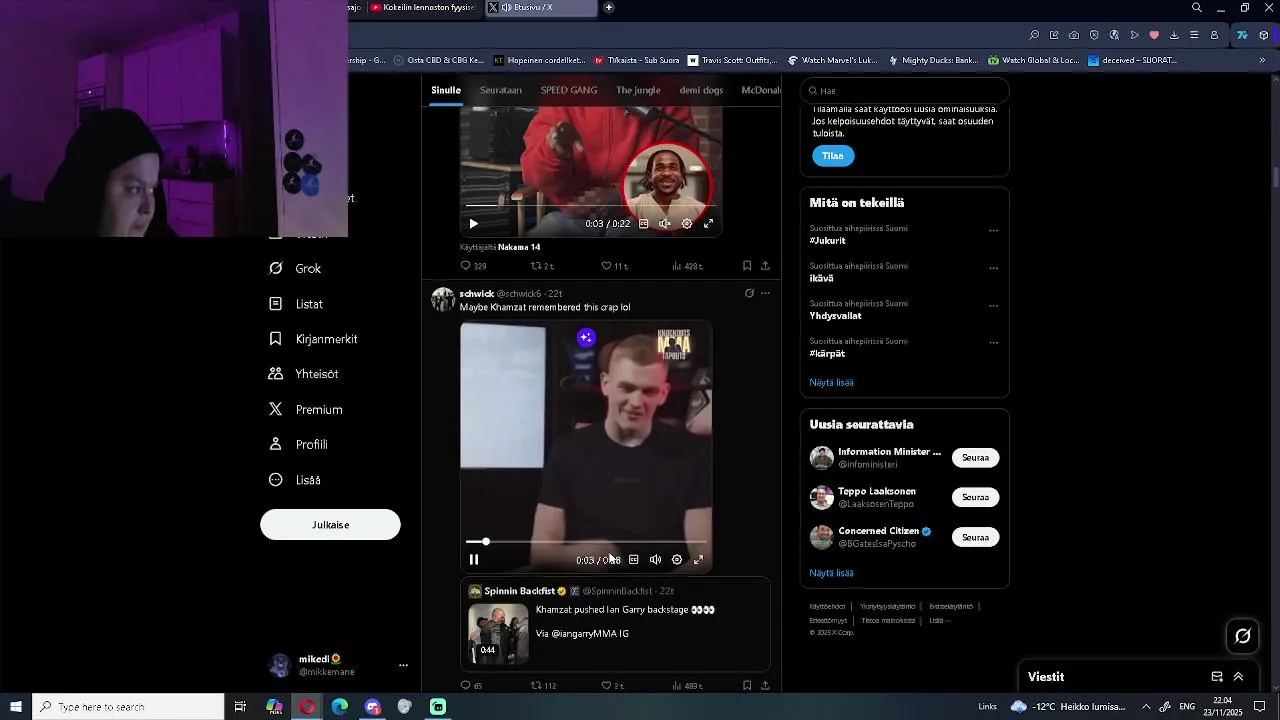The height and width of the screenshot is (720, 1280).
Task: Seek on the schwick video progress bar
Action: [587, 542]
